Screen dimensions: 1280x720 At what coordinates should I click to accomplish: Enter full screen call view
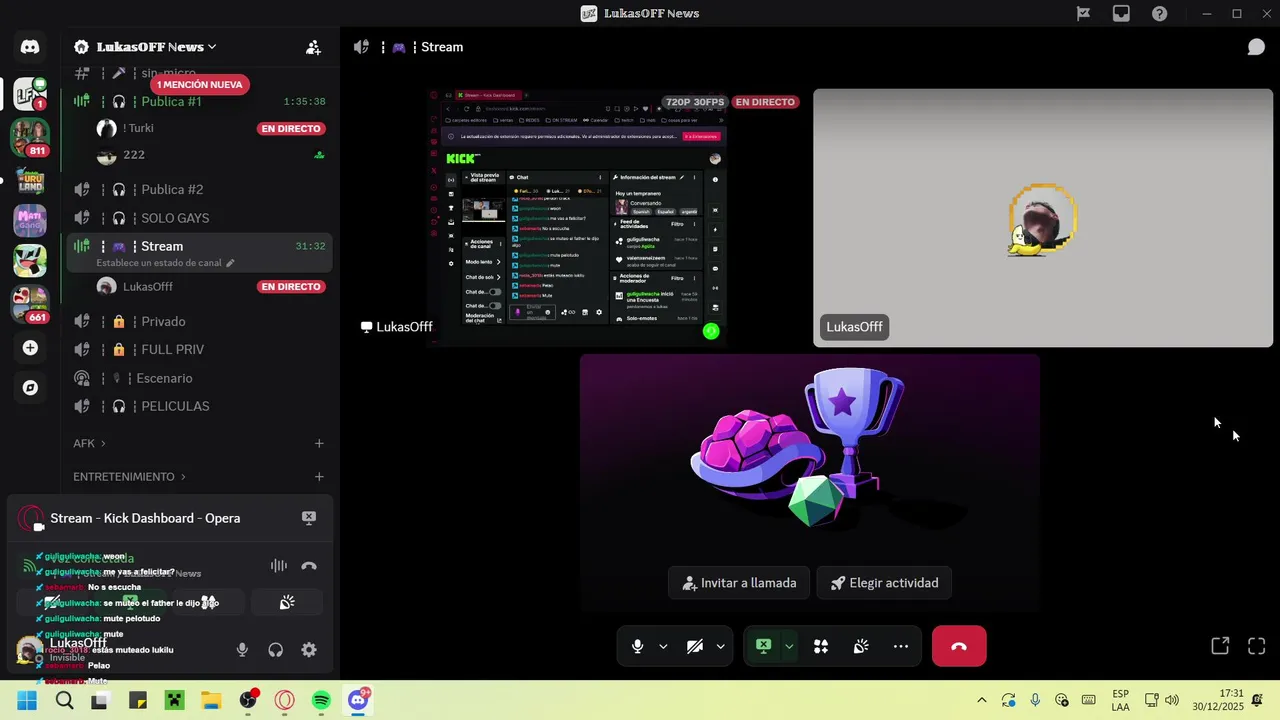click(1257, 646)
